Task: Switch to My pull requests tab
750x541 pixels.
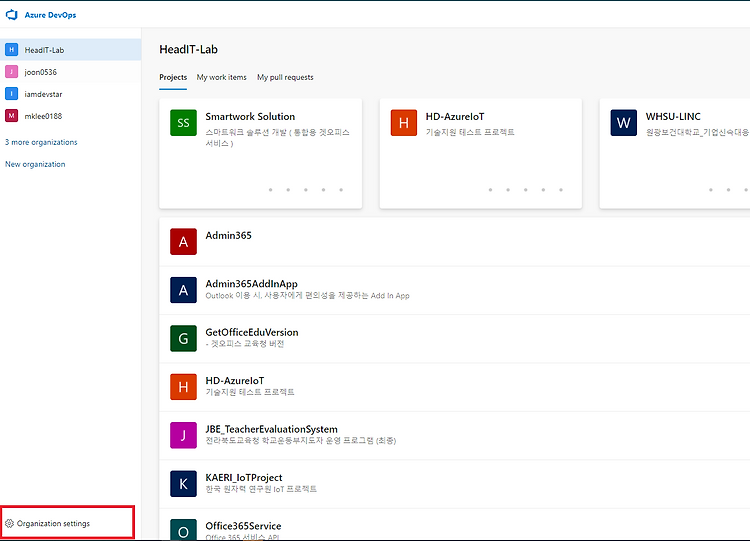Action: click(285, 77)
